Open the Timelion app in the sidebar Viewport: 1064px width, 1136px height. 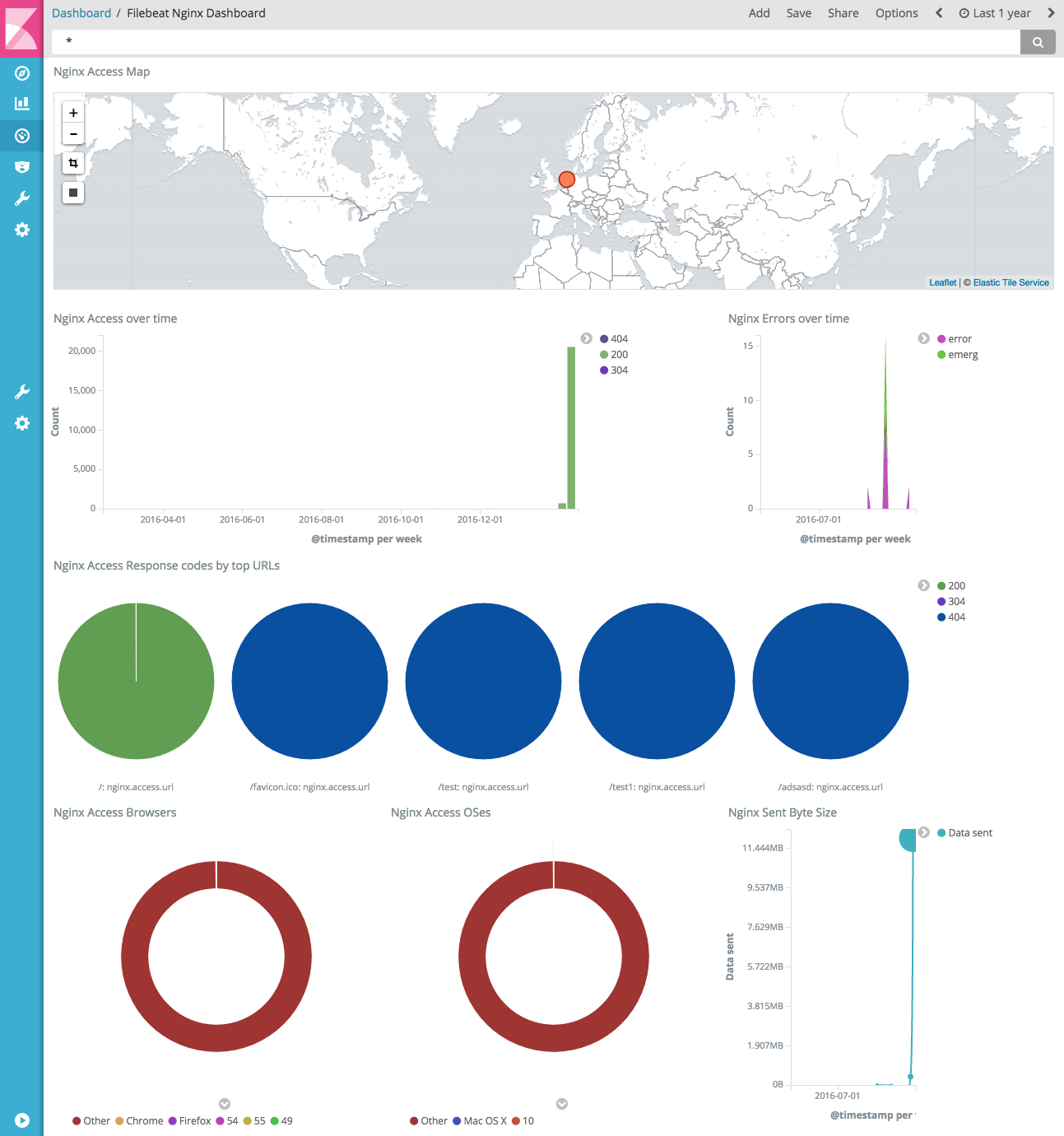pos(21,166)
